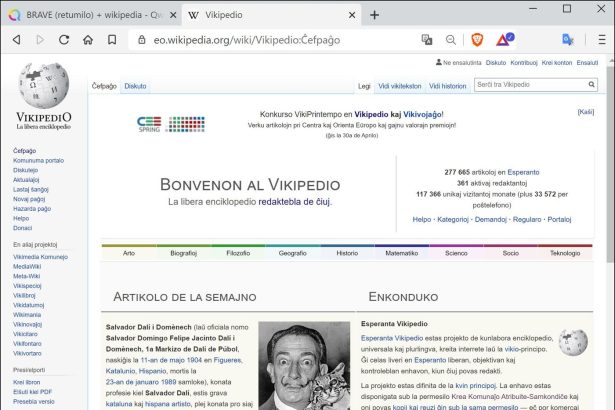Click the Figueres link in the Dalí article

click(227, 360)
